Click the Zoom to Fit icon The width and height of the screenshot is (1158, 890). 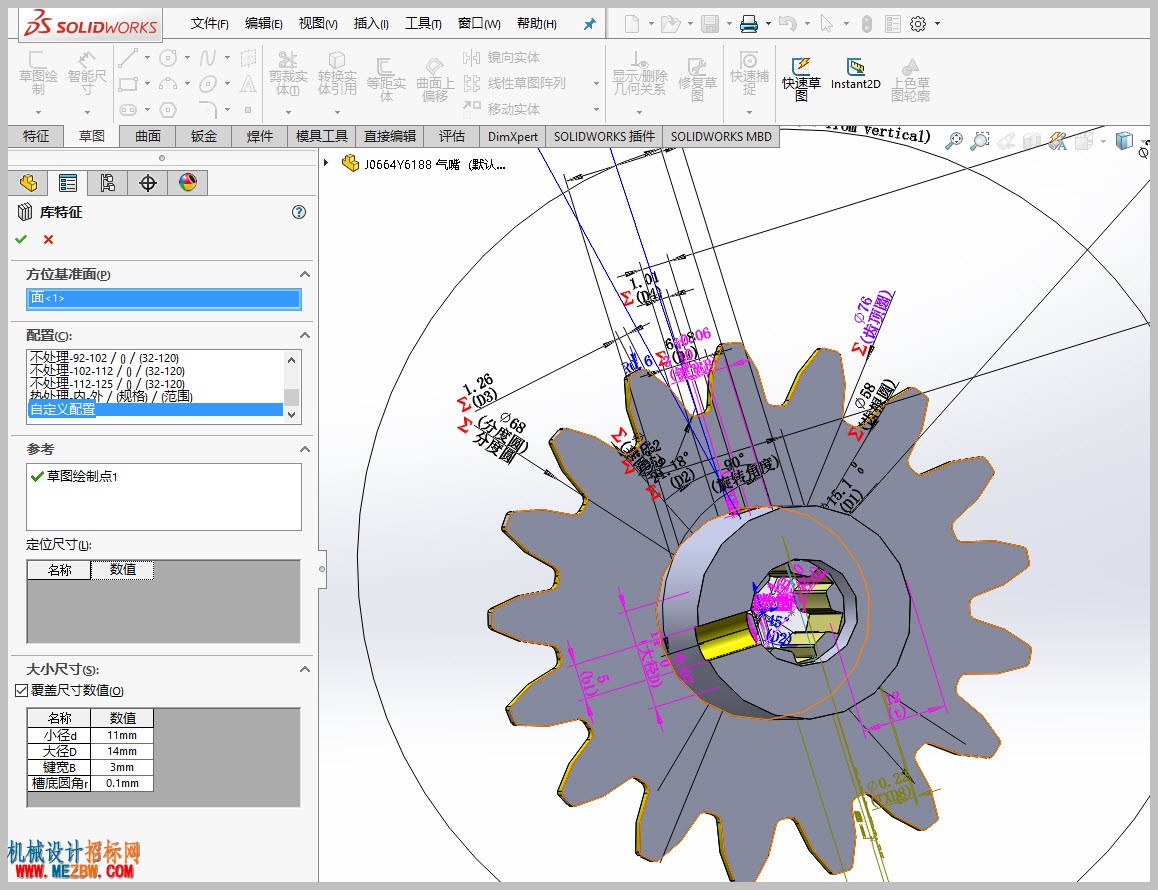[954, 140]
